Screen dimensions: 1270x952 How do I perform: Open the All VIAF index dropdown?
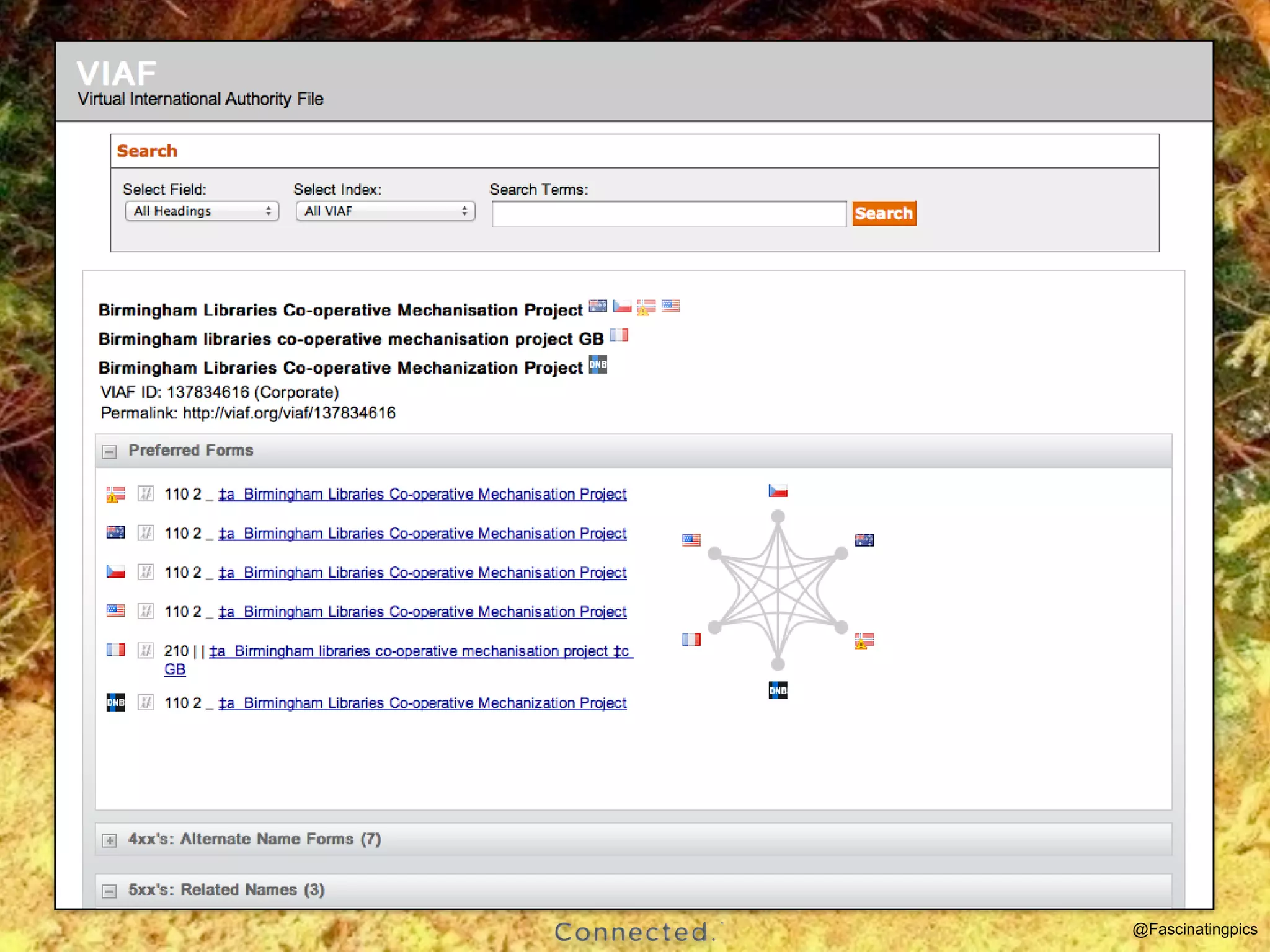[385, 211]
